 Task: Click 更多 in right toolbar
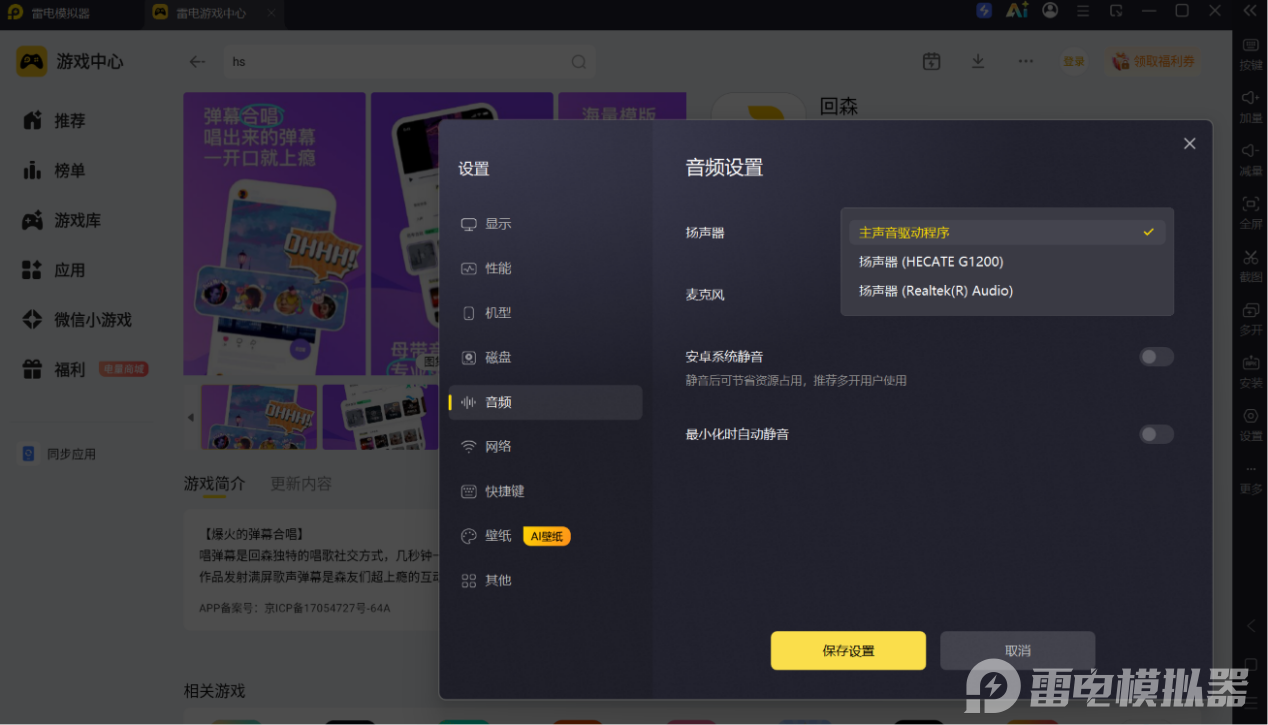[1251, 478]
